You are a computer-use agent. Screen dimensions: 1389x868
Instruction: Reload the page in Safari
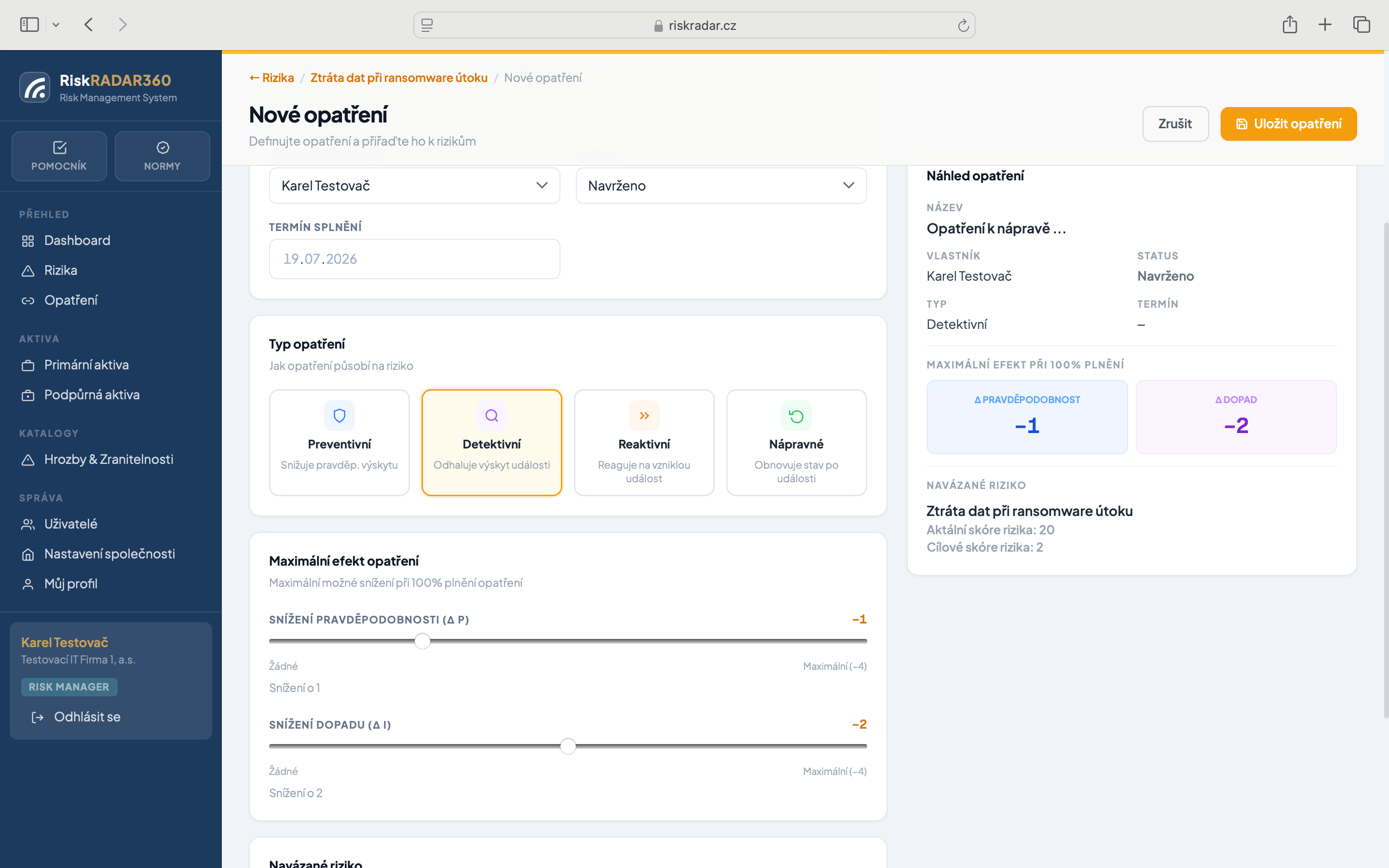pos(963,25)
